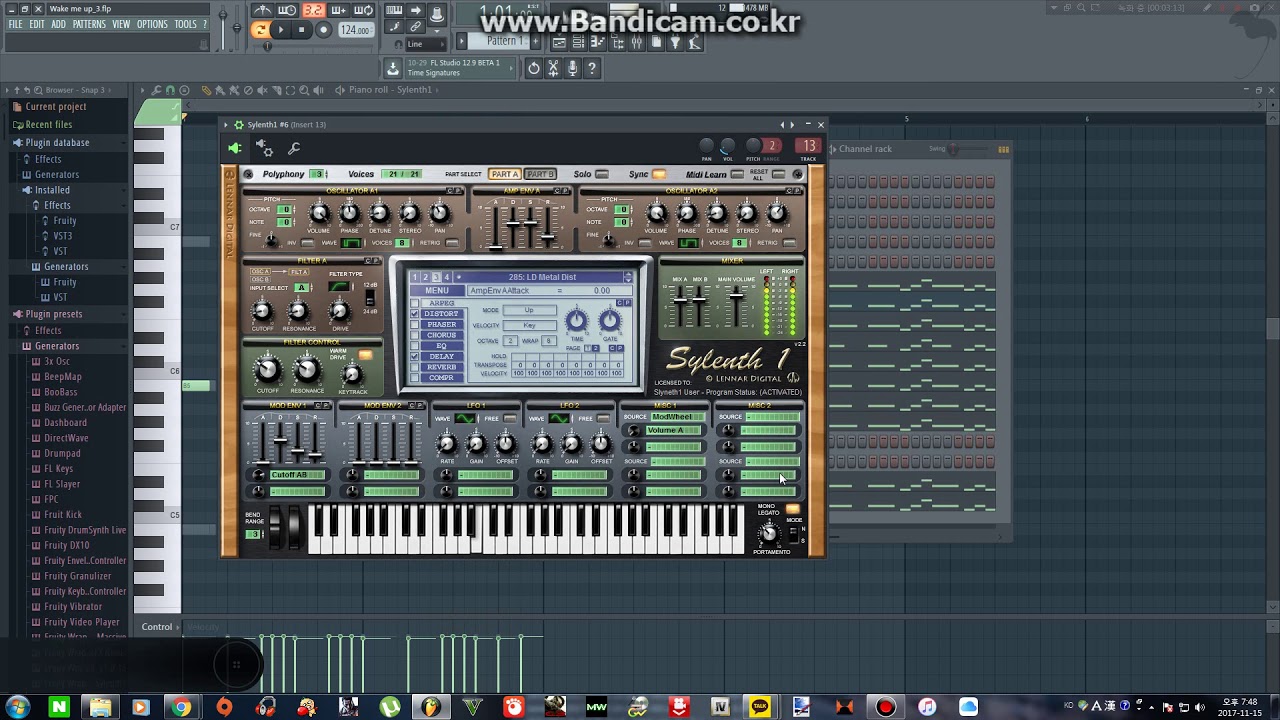The height and width of the screenshot is (720, 1280).
Task: Open the TOOLS menu
Action: click(186, 24)
